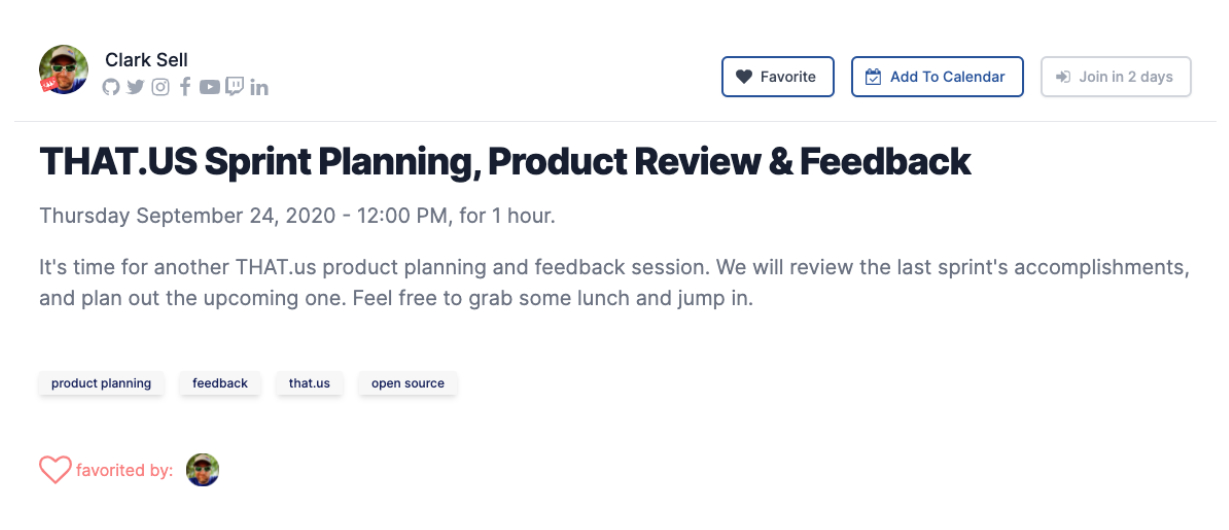The height and width of the screenshot is (530, 1229).
Task: Open Clark Sell's Twitter profile icon
Action: [x=135, y=87]
